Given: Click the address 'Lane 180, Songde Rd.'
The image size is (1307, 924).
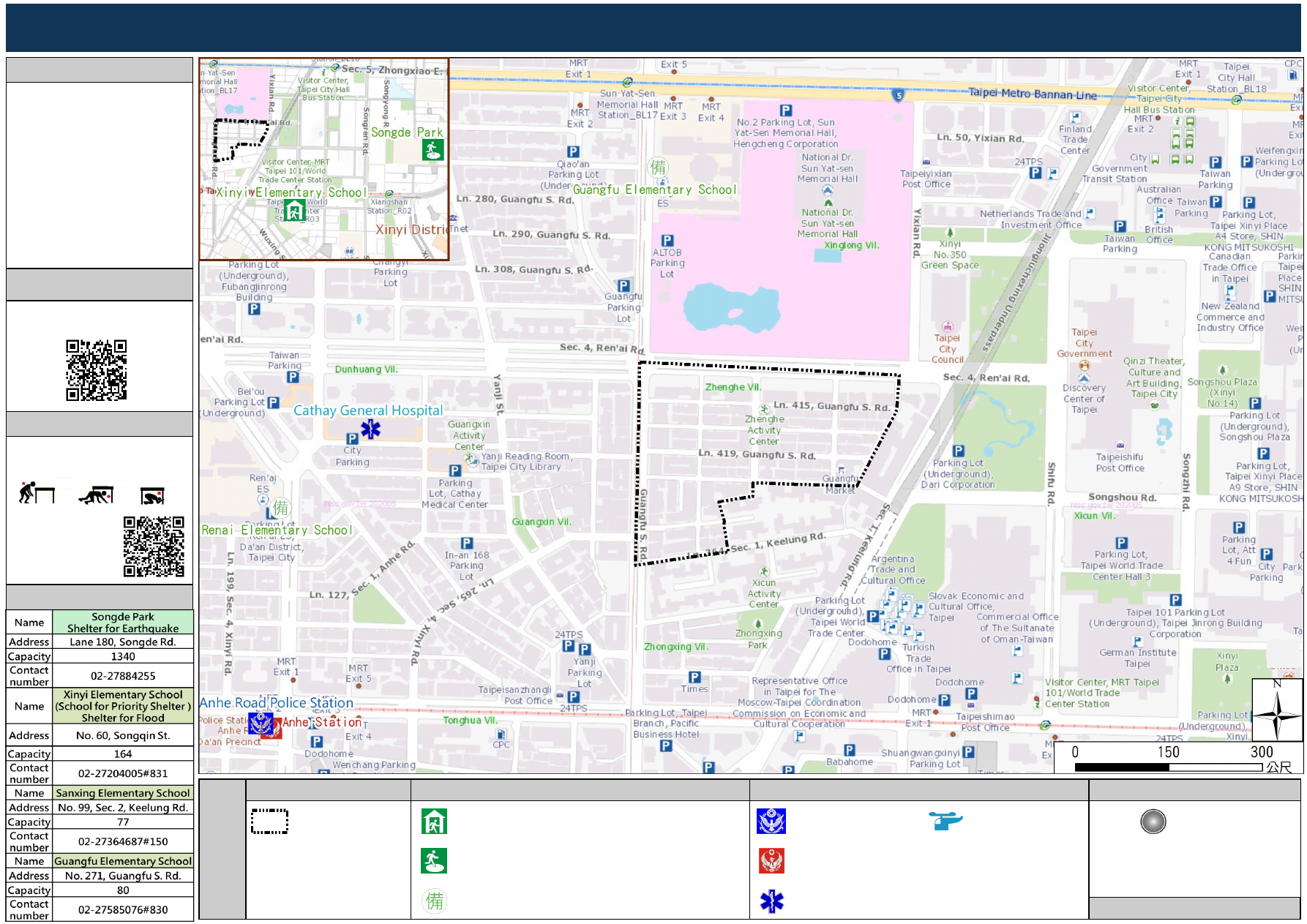Looking at the screenshot, I should [x=123, y=642].
